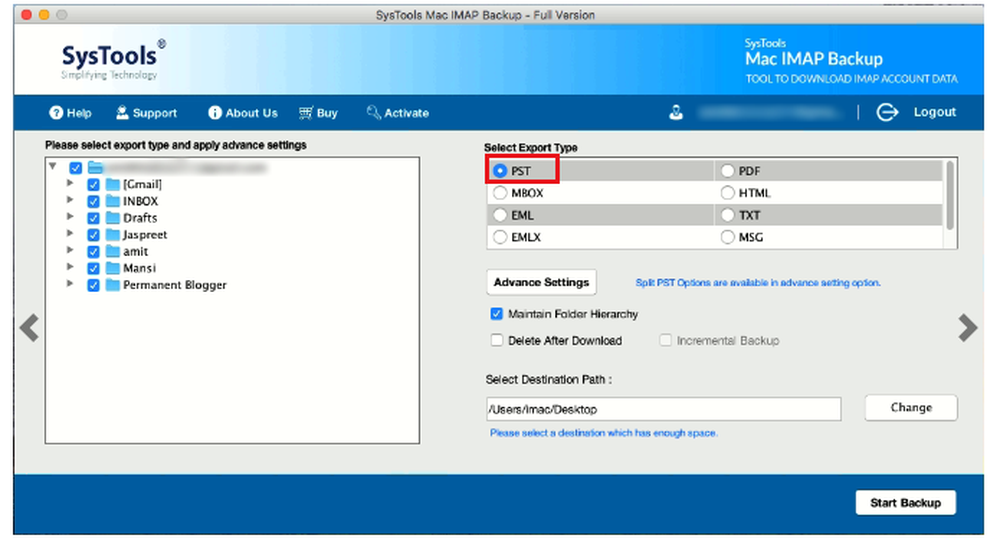Expand the Mansi folder

[70, 267]
